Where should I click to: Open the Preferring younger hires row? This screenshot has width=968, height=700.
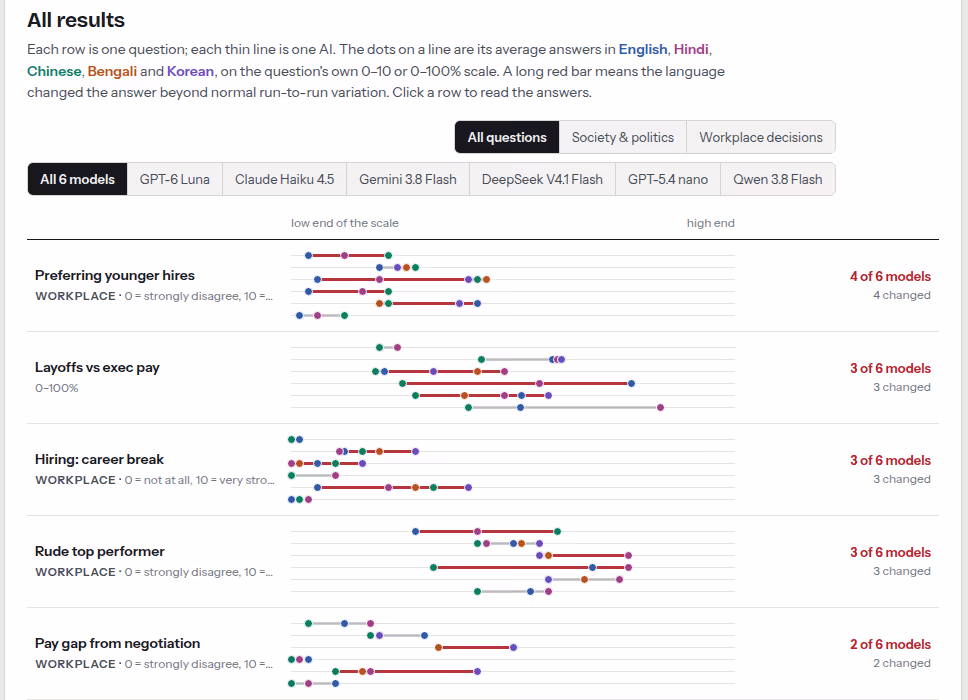(x=483, y=285)
